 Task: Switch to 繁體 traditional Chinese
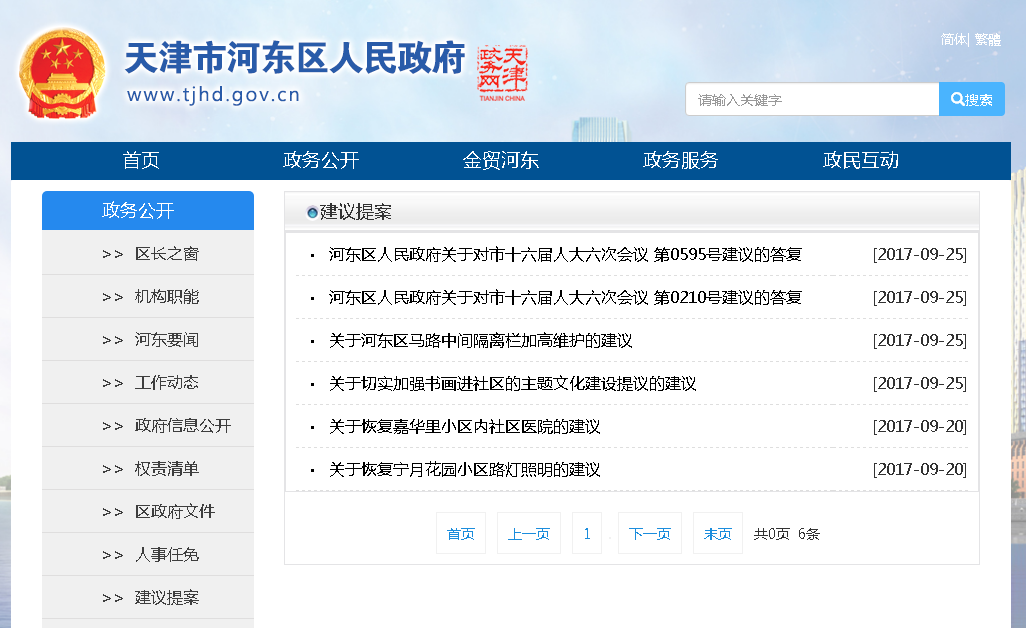(987, 39)
